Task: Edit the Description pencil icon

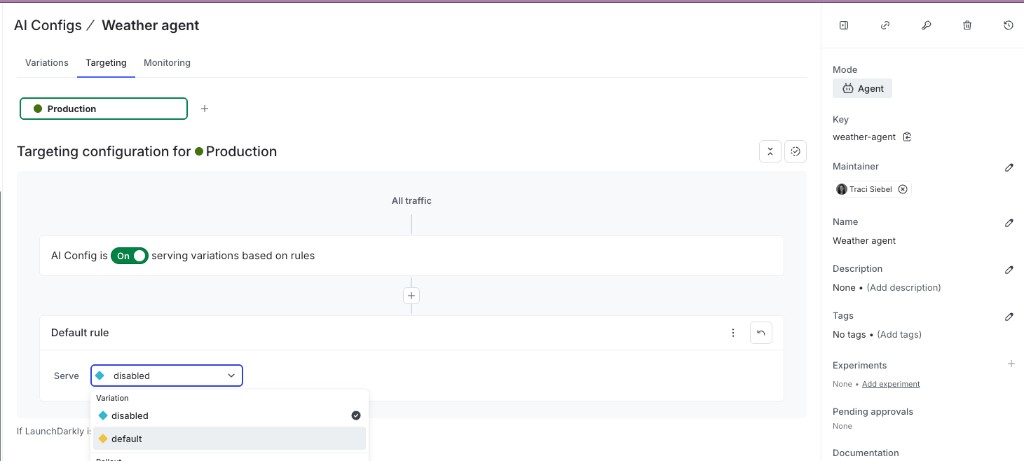Action: (1009, 270)
